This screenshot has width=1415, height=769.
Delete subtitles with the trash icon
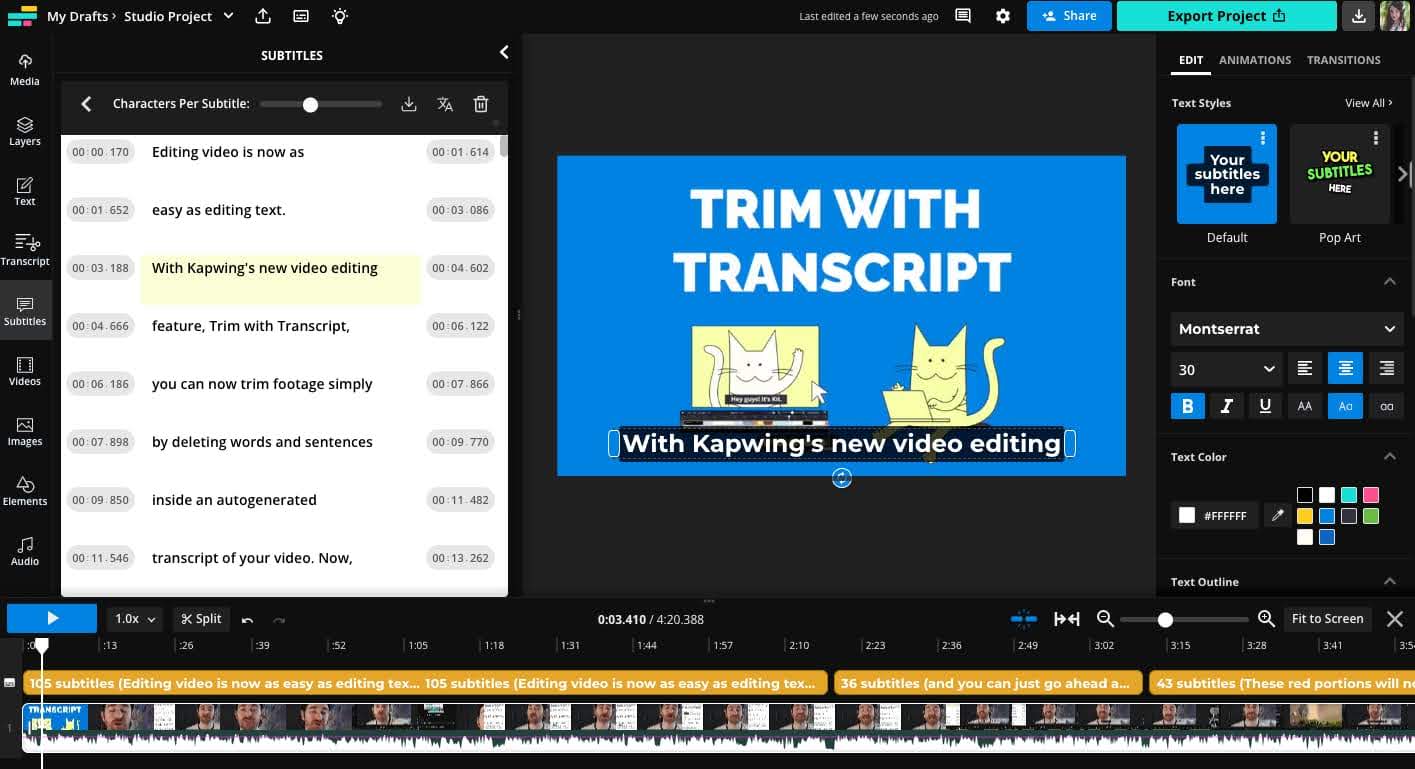point(481,104)
